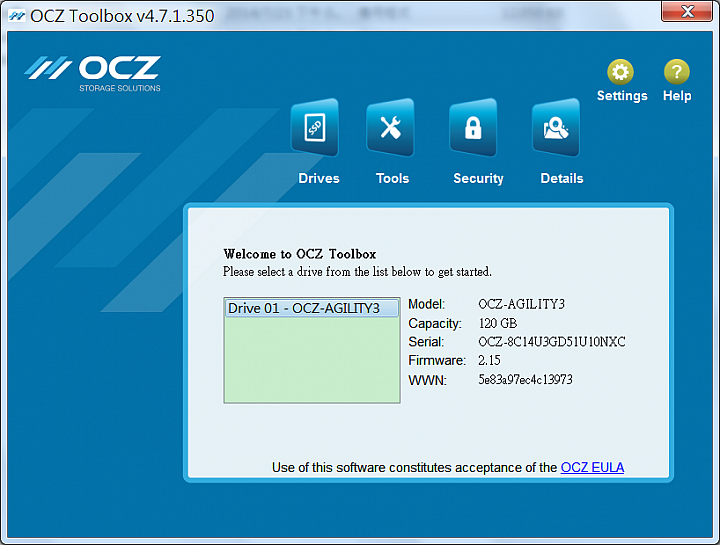Viewport: 720px width, 545px height.
Task: Click the 'Please select a drive' instruction text
Action: pos(357,272)
